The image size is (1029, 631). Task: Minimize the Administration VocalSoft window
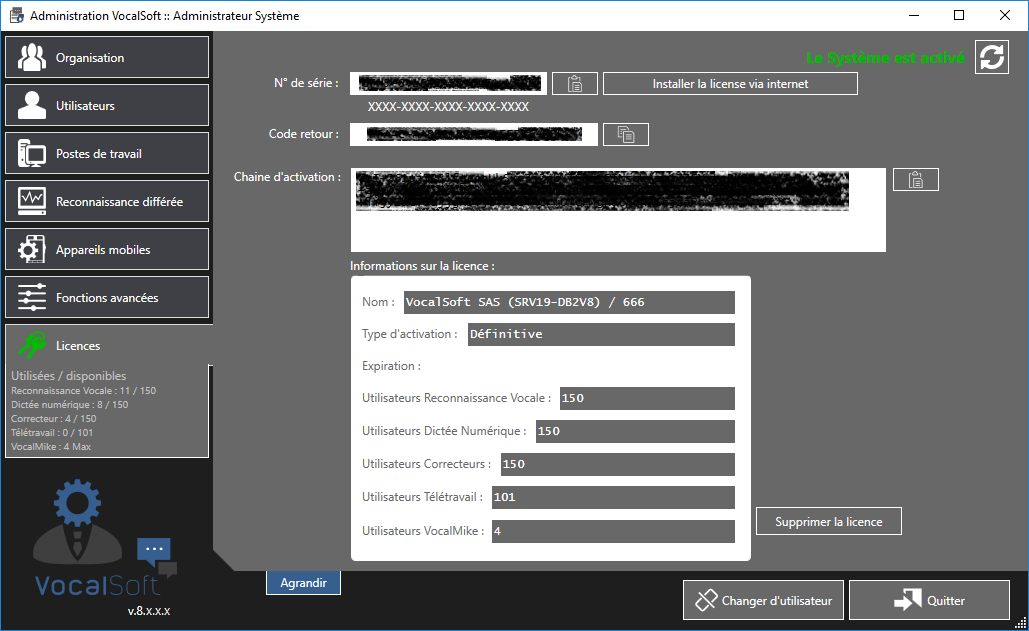tap(914, 15)
